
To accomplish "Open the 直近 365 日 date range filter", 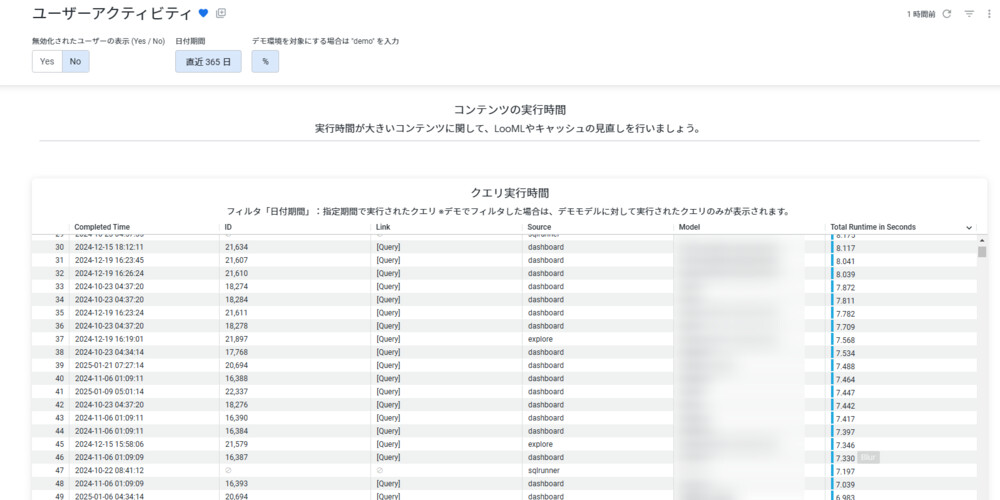I will (x=208, y=61).
